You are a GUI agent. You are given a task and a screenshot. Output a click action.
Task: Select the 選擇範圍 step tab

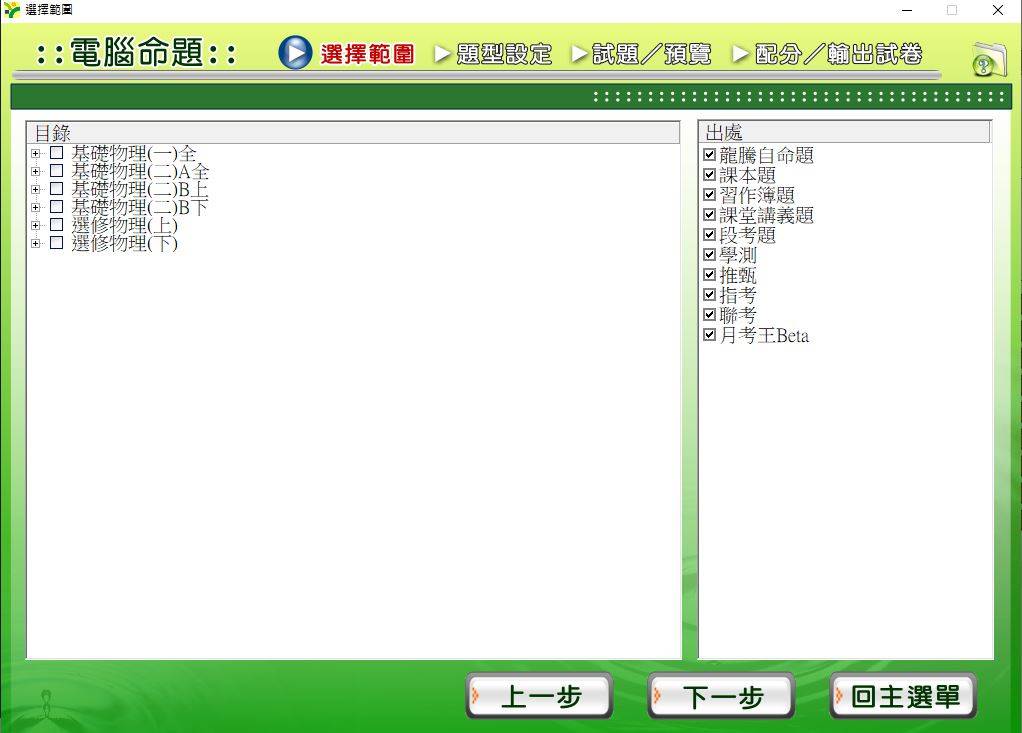pos(368,53)
